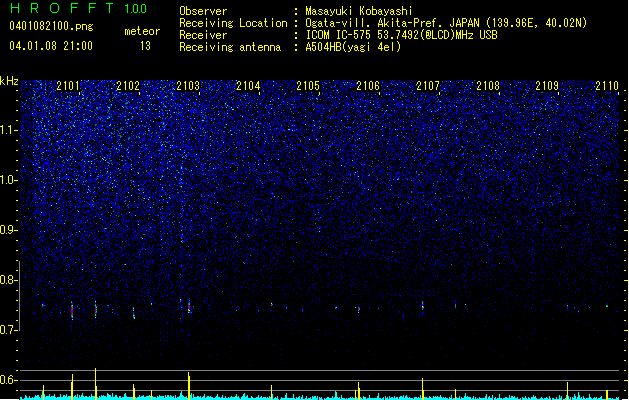Screen dimensions: 629x400
Task: Click the 'Receiving antenna' label
Action: point(230,47)
